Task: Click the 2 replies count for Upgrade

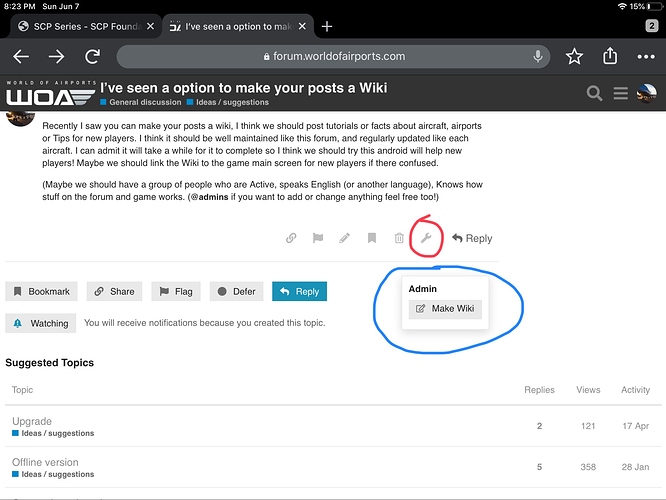Action: coord(539,426)
